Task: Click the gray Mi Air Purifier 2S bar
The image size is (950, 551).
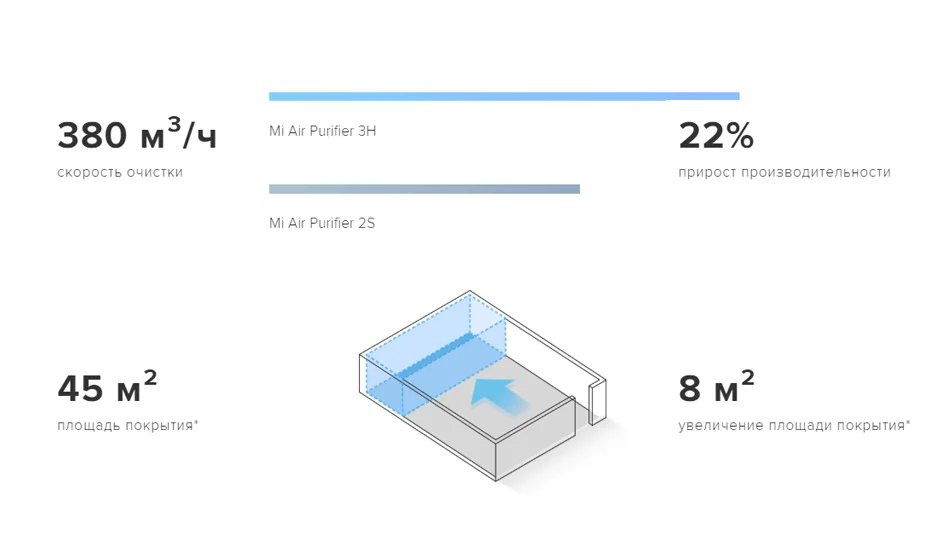Action: pyautogui.click(x=424, y=189)
